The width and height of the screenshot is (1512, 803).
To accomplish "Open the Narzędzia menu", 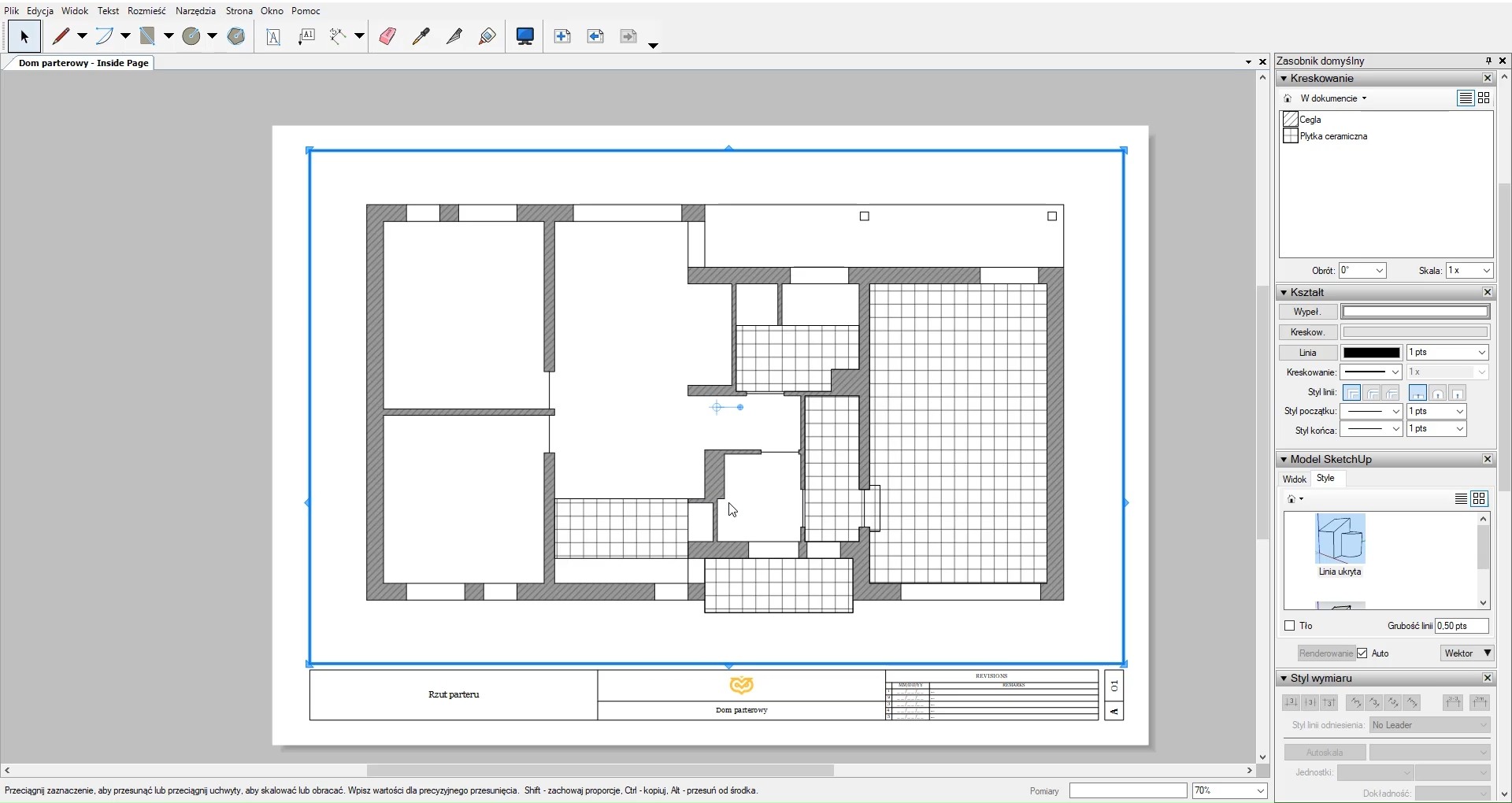I will [x=195, y=11].
